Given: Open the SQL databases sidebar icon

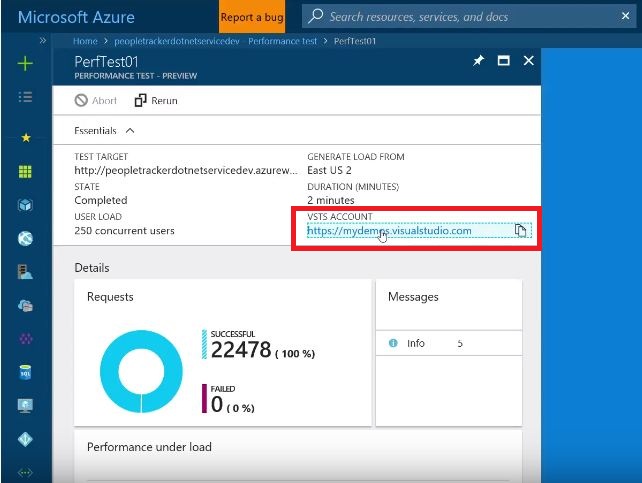Looking at the screenshot, I should (x=25, y=372).
